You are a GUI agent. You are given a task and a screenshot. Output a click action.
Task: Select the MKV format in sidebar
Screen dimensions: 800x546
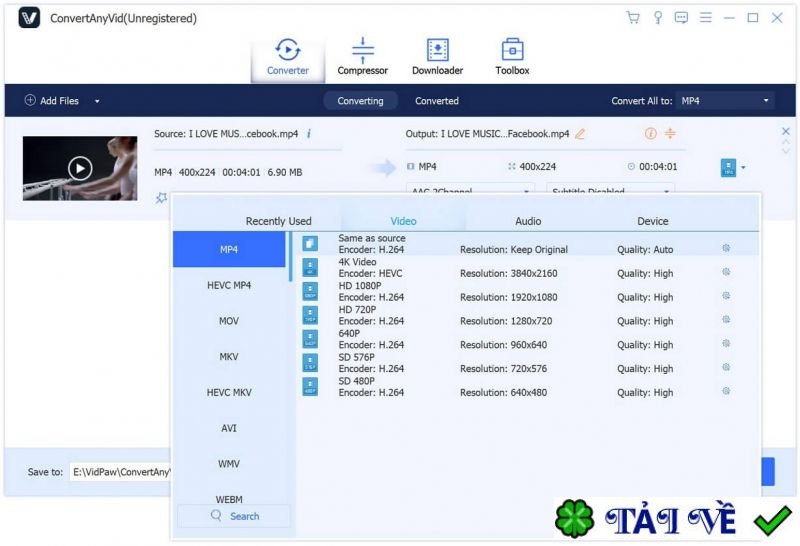tap(229, 357)
